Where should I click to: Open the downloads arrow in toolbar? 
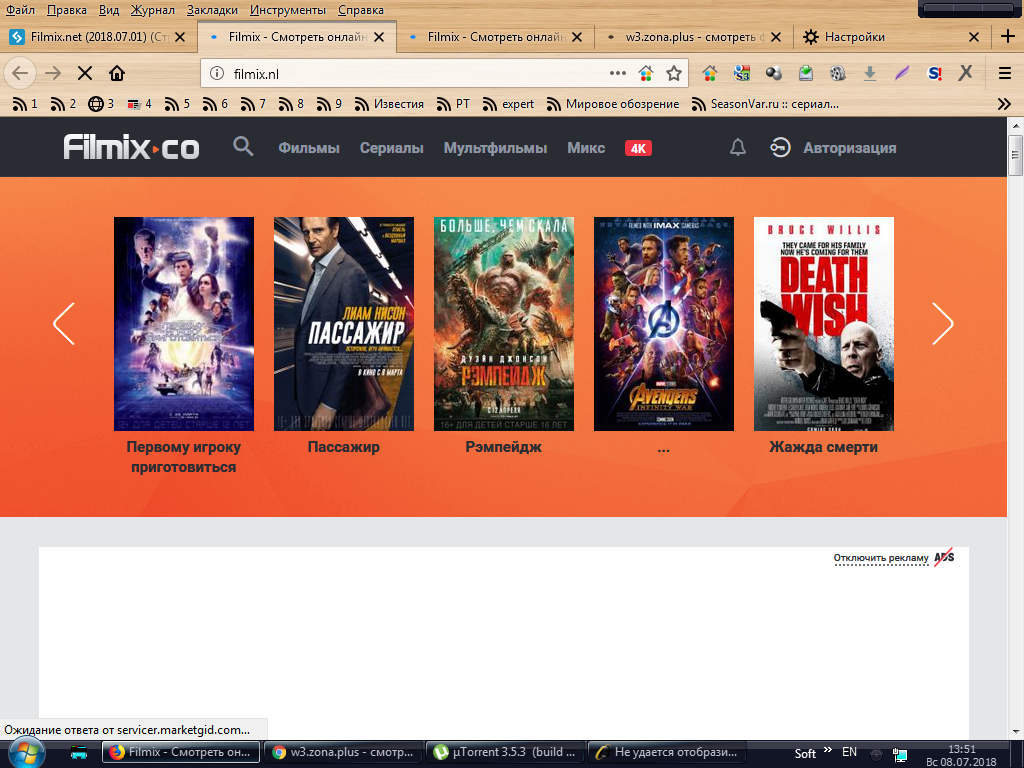tap(870, 73)
